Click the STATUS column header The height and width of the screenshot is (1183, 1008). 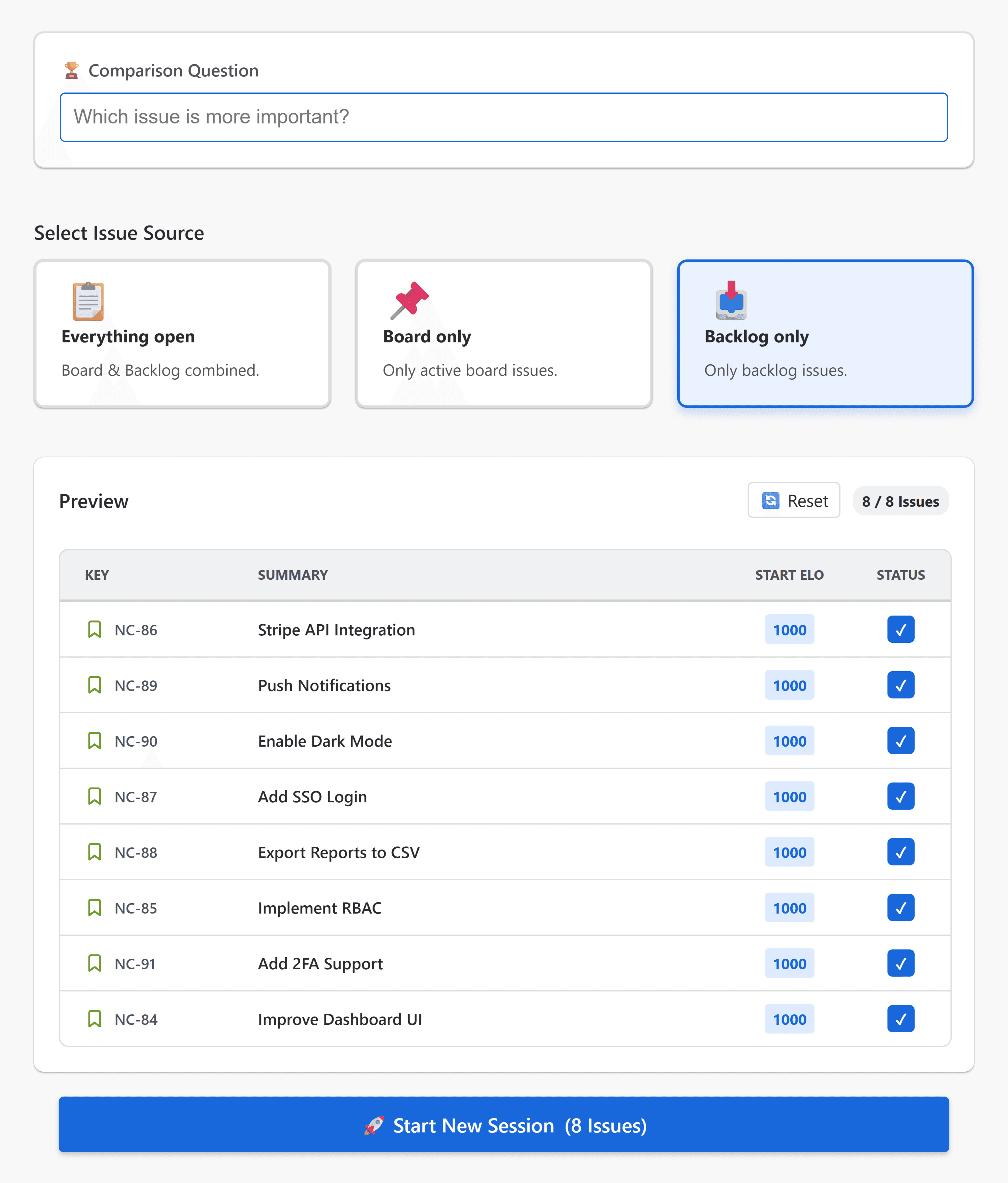[x=901, y=575]
